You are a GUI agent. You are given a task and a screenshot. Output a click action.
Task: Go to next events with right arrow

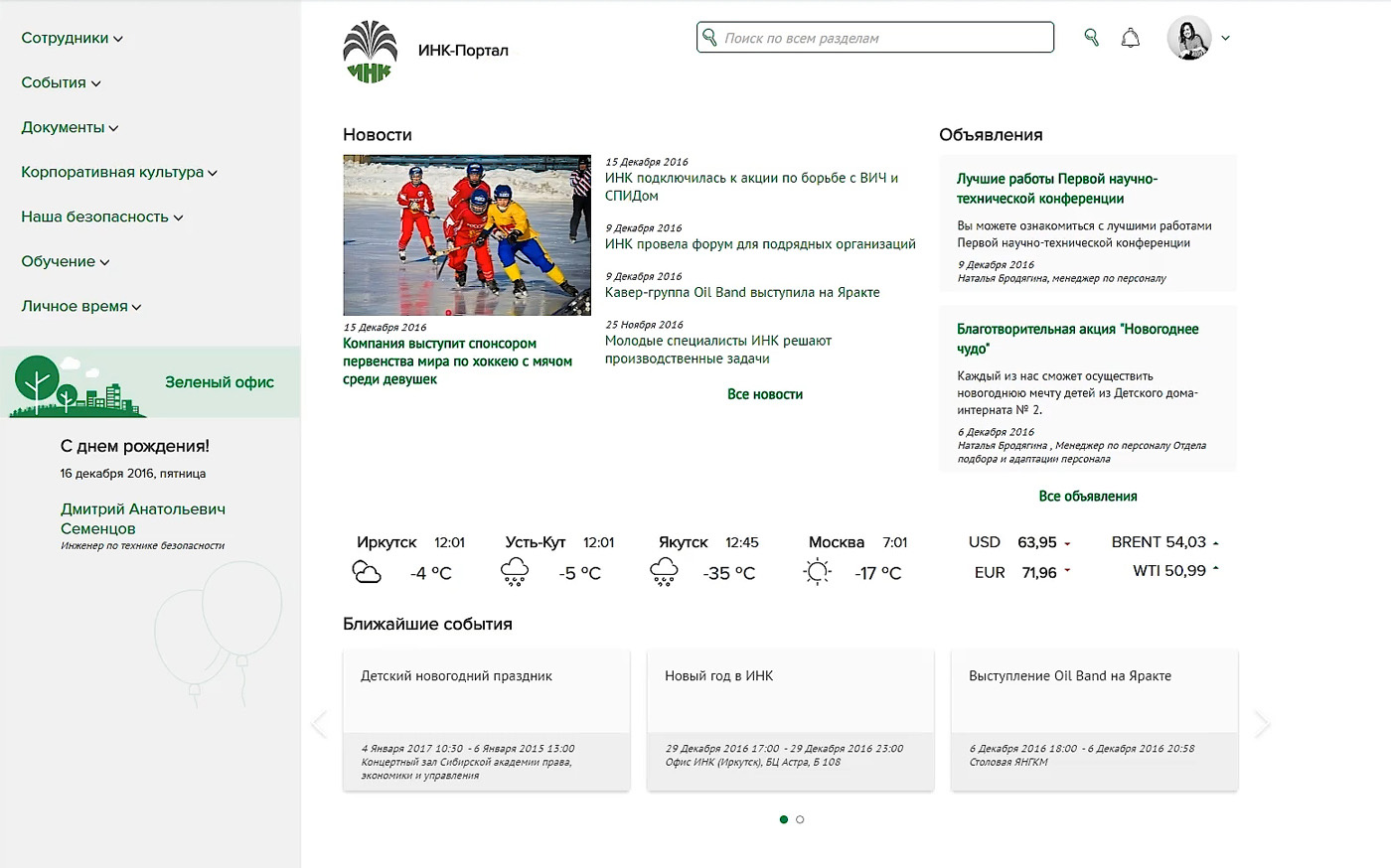click(1262, 724)
